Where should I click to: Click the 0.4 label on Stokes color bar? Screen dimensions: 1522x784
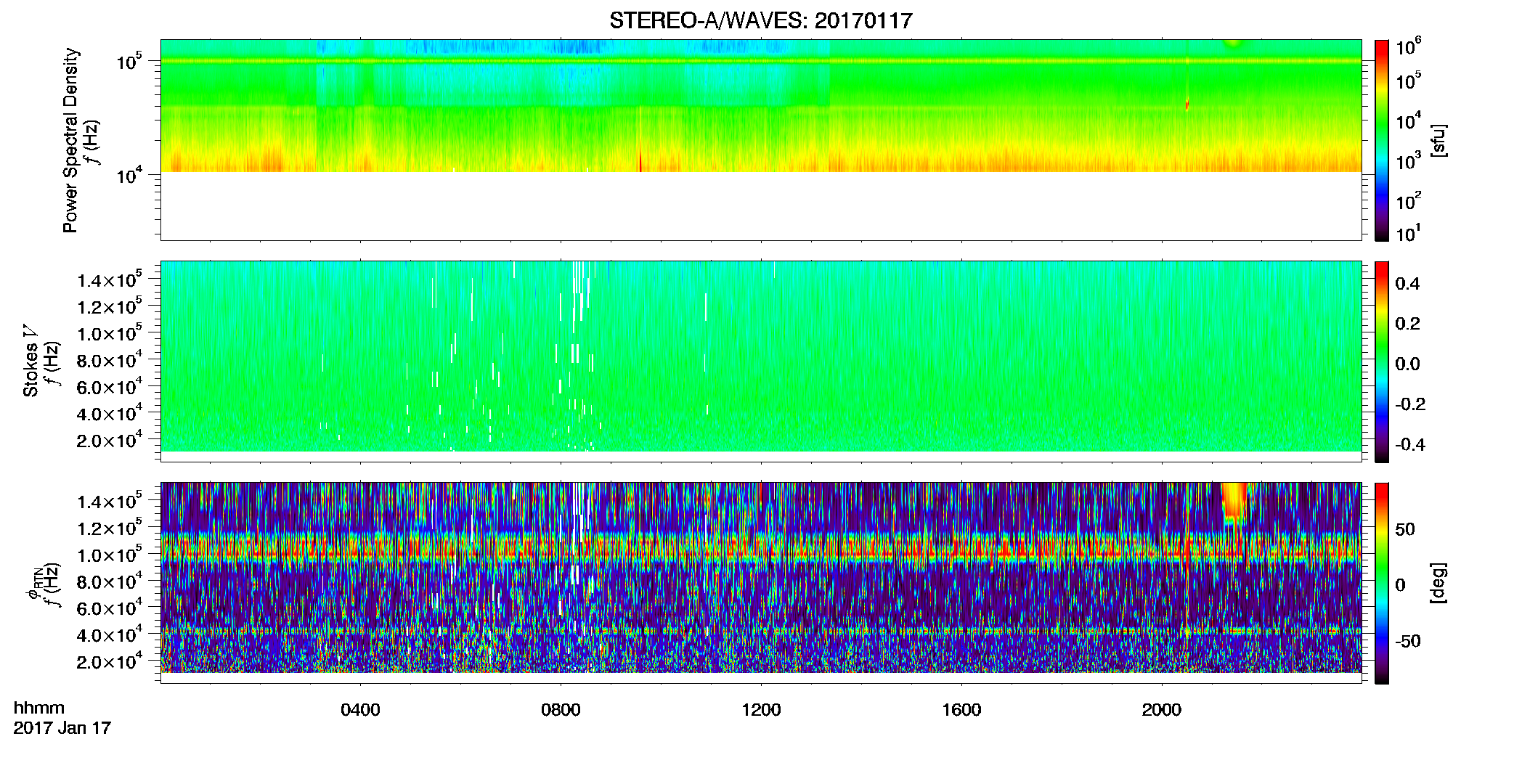pyautogui.click(x=1407, y=284)
